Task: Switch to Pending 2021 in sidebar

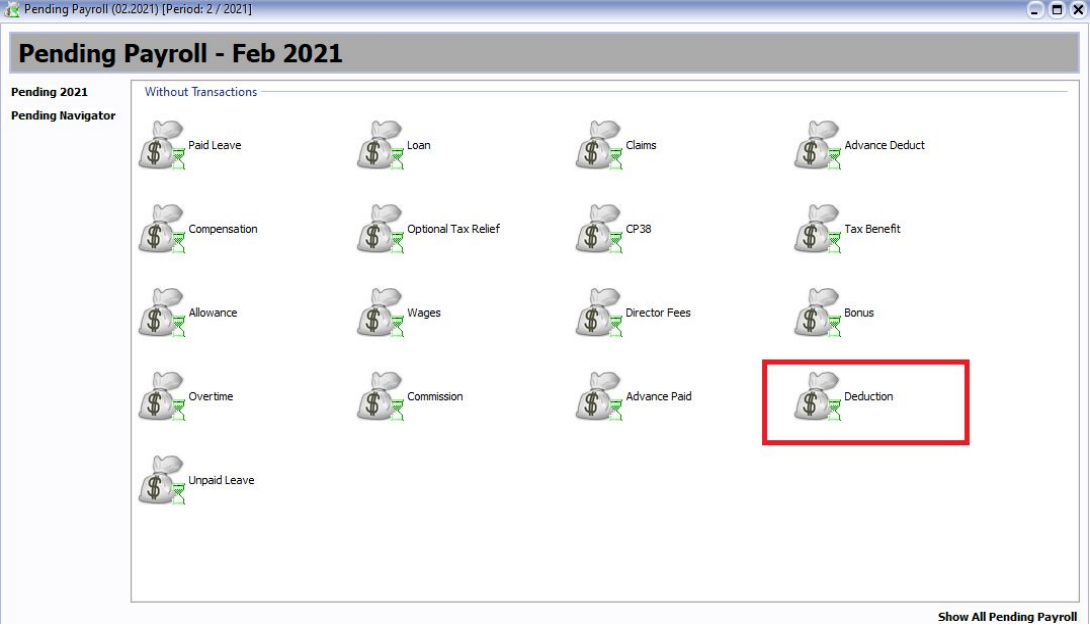Action: tap(49, 92)
